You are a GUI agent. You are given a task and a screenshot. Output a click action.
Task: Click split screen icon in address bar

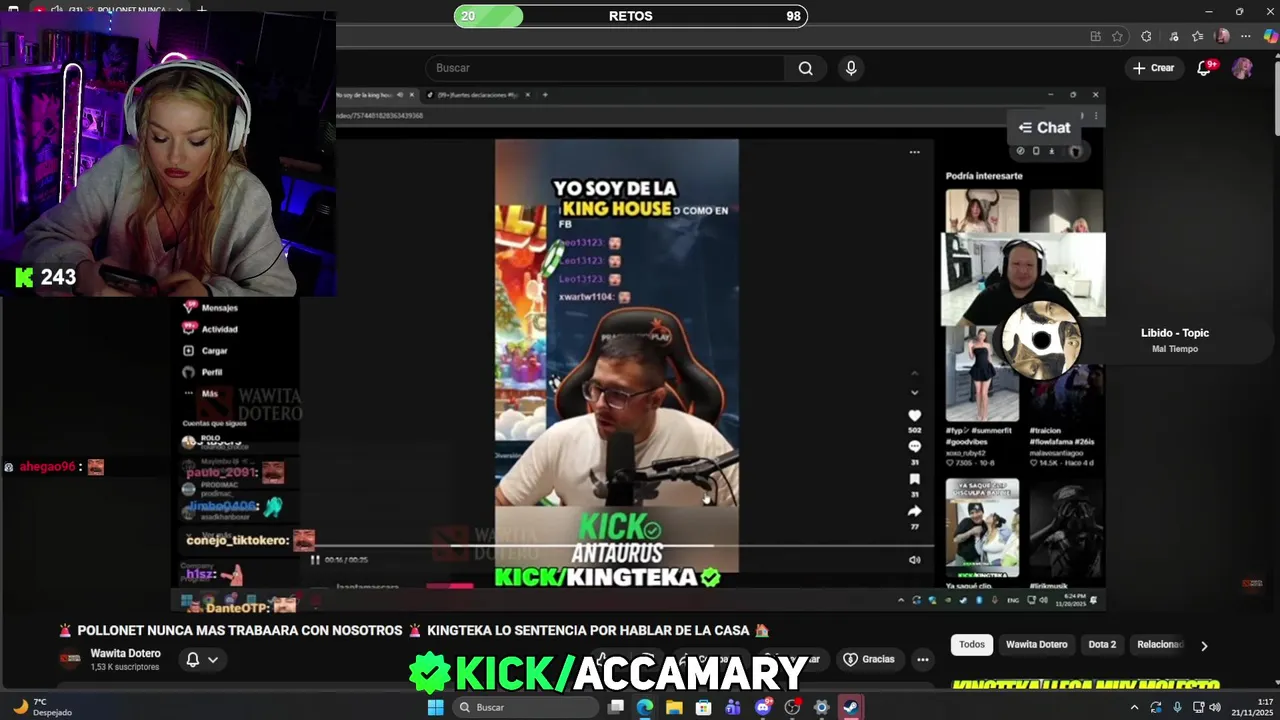click(x=1096, y=36)
